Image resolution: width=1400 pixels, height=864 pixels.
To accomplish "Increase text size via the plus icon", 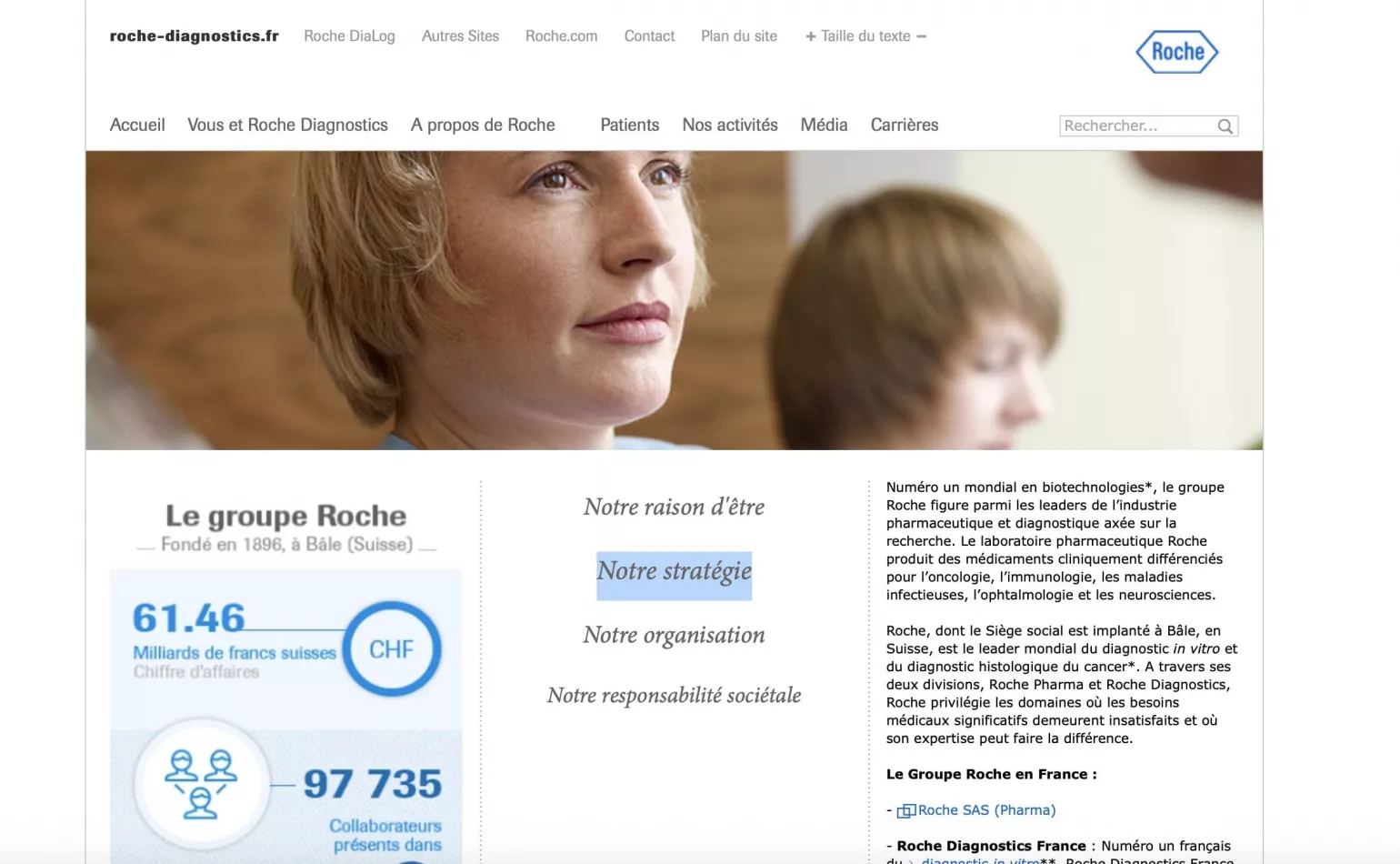I will (x=809, y=35).
